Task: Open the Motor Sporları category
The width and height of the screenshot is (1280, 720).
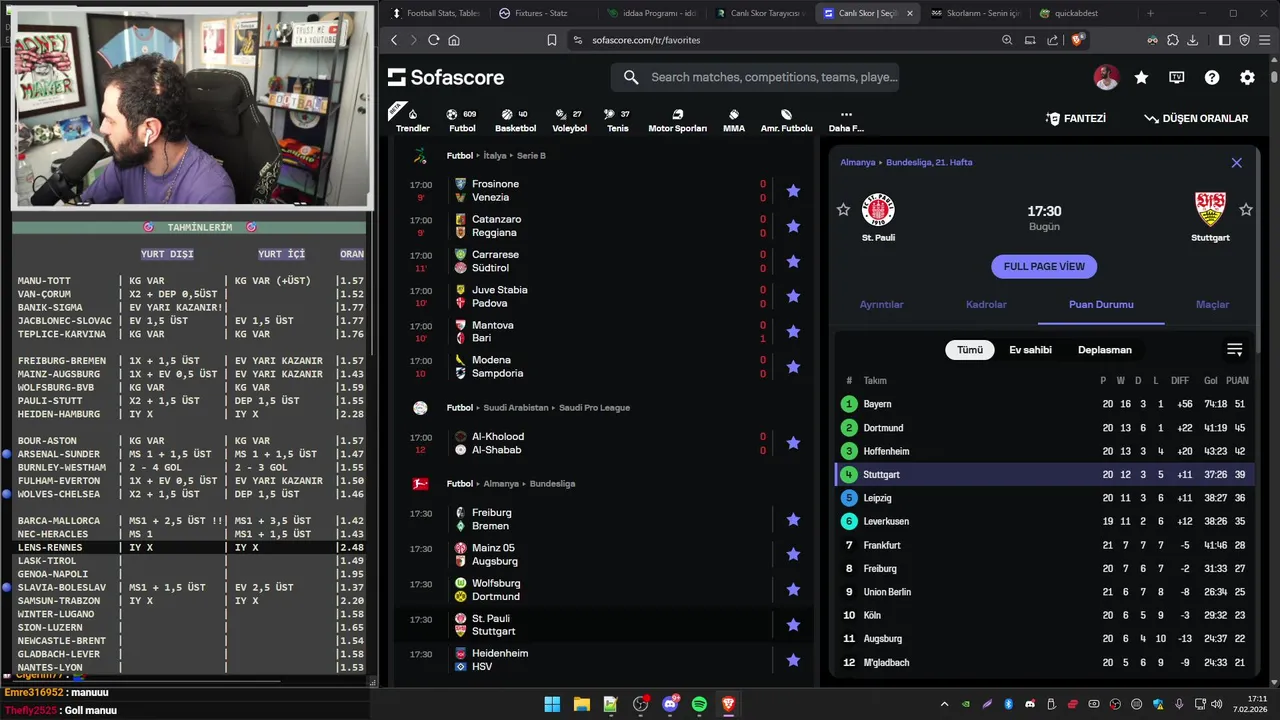Action: 677,120
